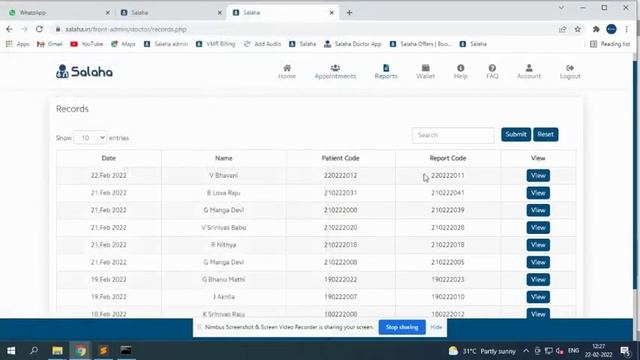Open YouTube bookmark
640x360 pixels.
pos(87,44)
